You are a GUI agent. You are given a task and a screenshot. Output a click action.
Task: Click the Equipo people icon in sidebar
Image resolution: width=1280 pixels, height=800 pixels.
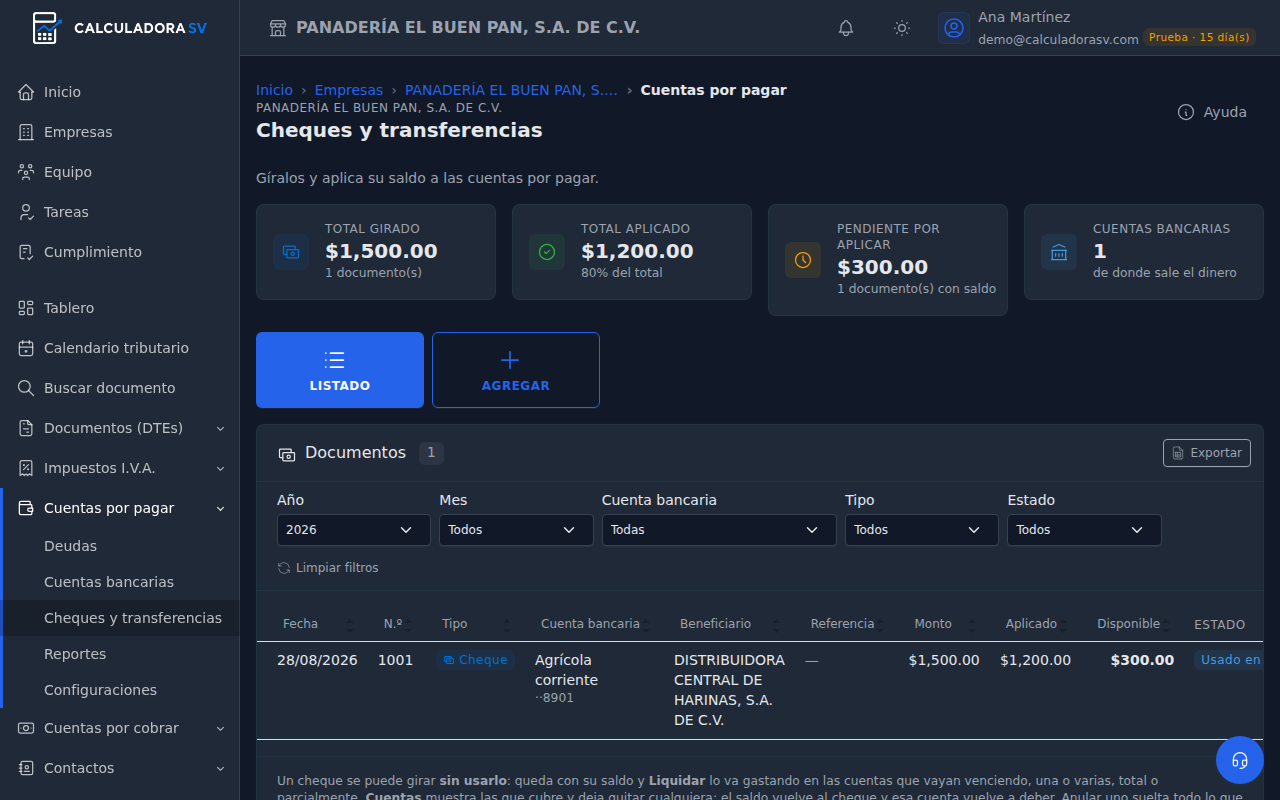click(26, 172)
